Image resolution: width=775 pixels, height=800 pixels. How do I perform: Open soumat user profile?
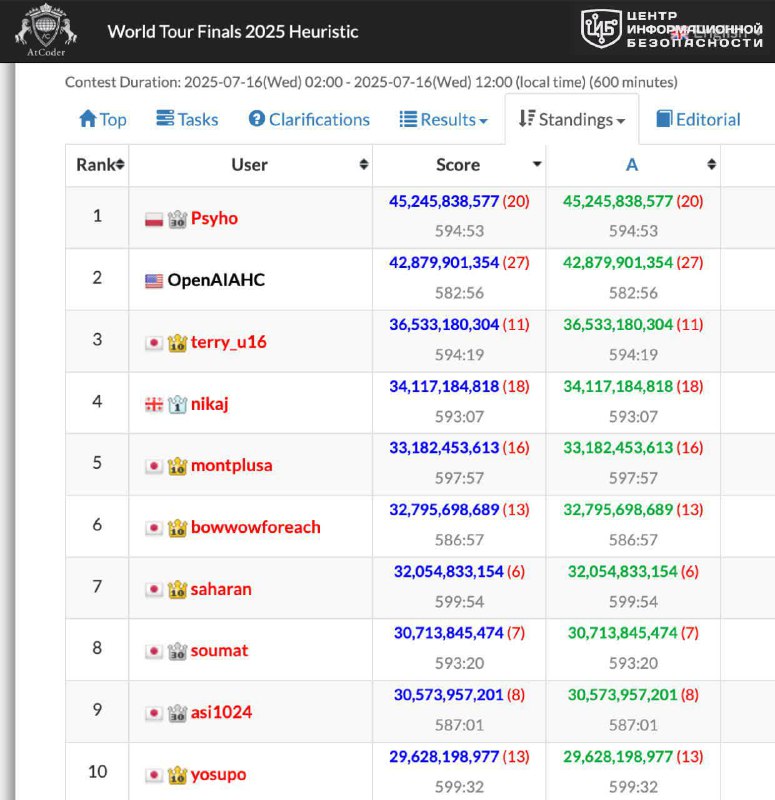[x=219, y=651]
